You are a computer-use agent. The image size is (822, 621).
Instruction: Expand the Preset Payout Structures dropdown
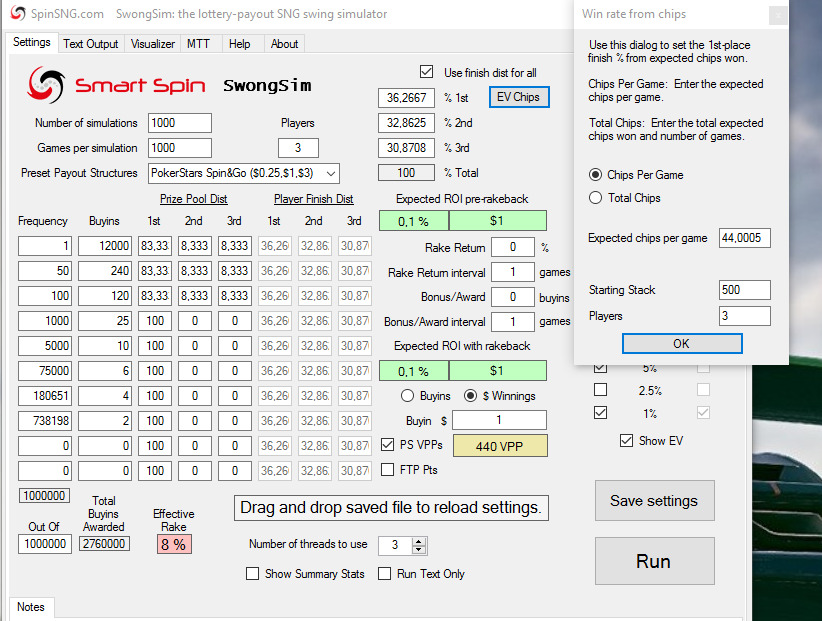click(331, 173)
